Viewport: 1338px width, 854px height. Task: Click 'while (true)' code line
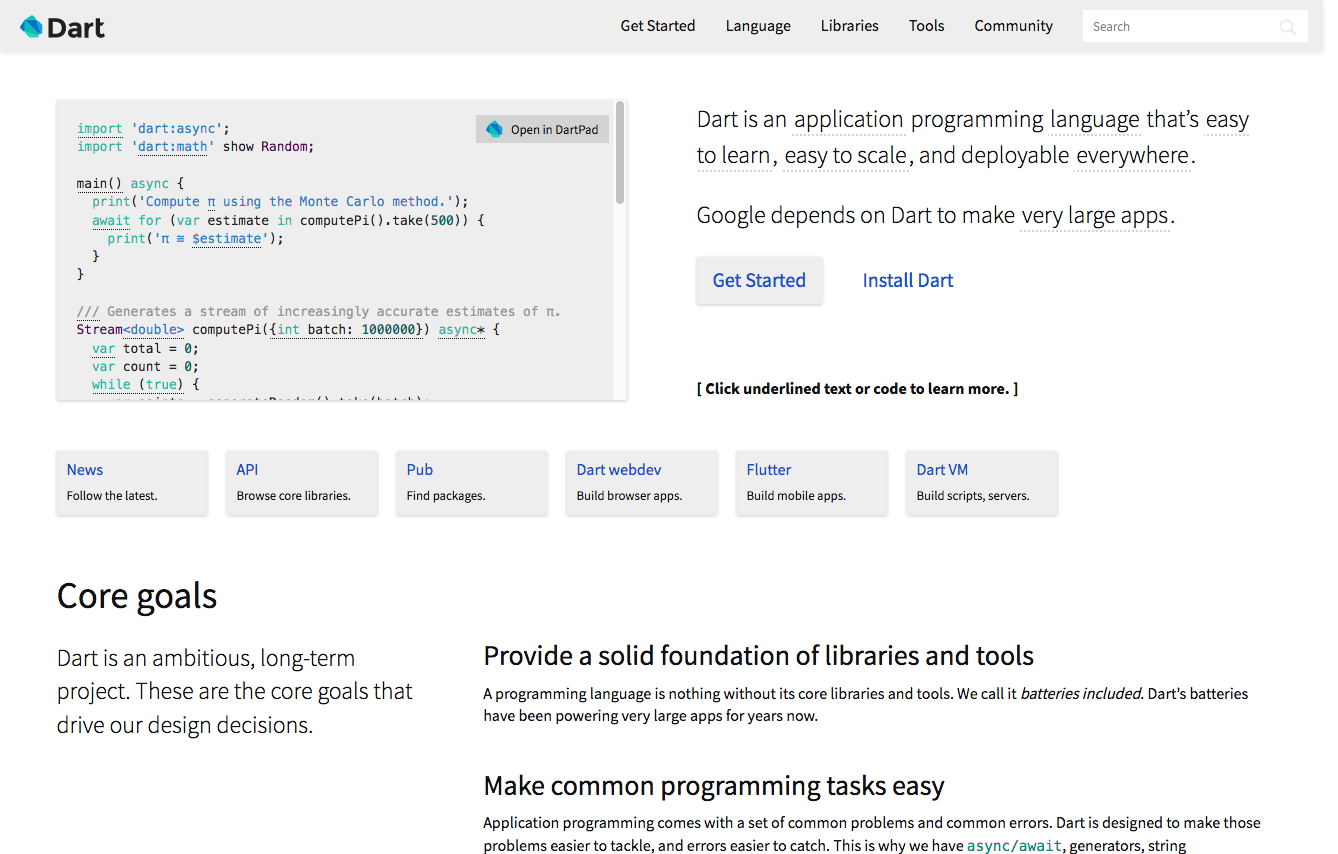(x=146, y=384)
